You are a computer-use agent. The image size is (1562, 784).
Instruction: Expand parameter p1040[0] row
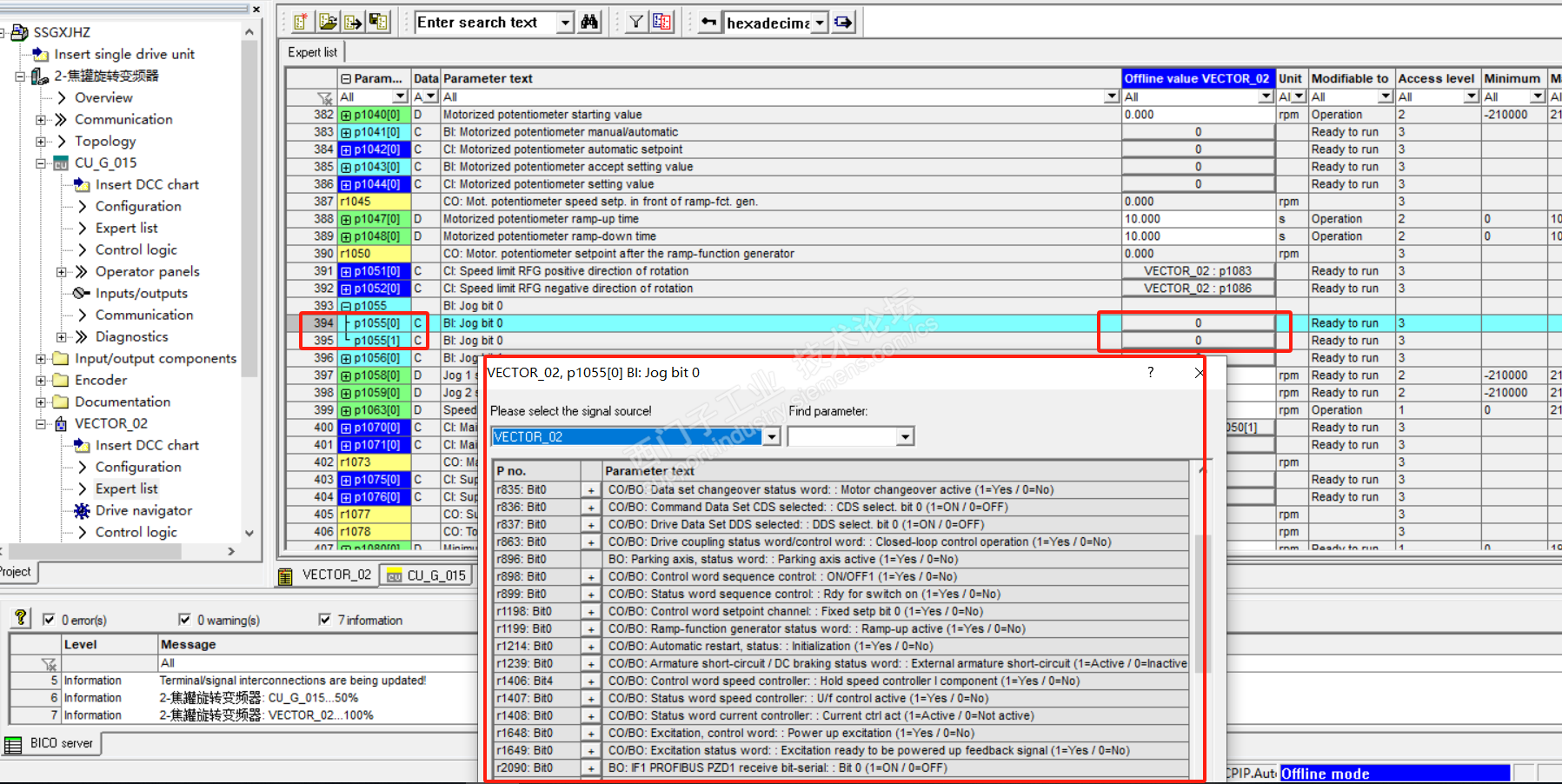coord(346,115)
